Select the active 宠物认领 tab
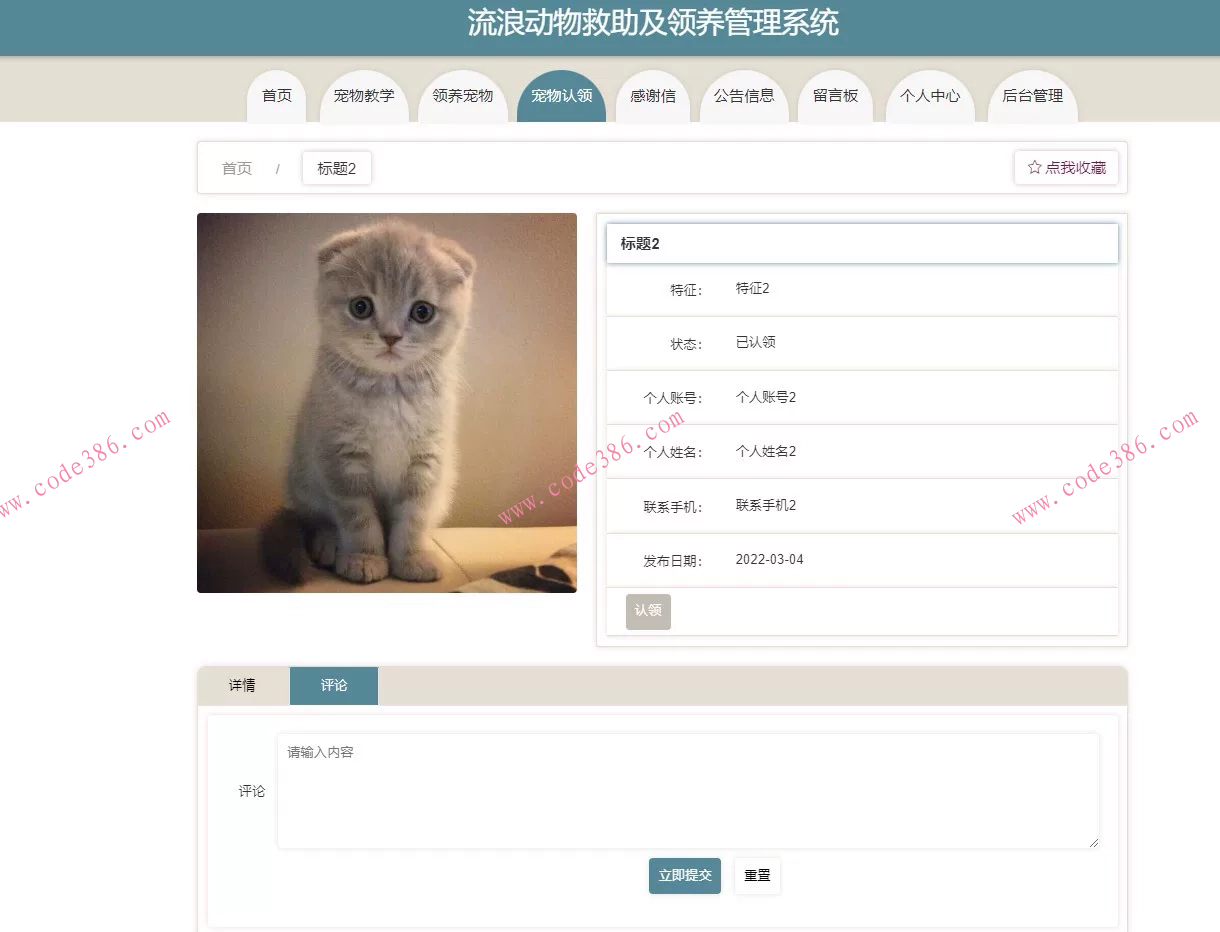 (x=561, y=97)
